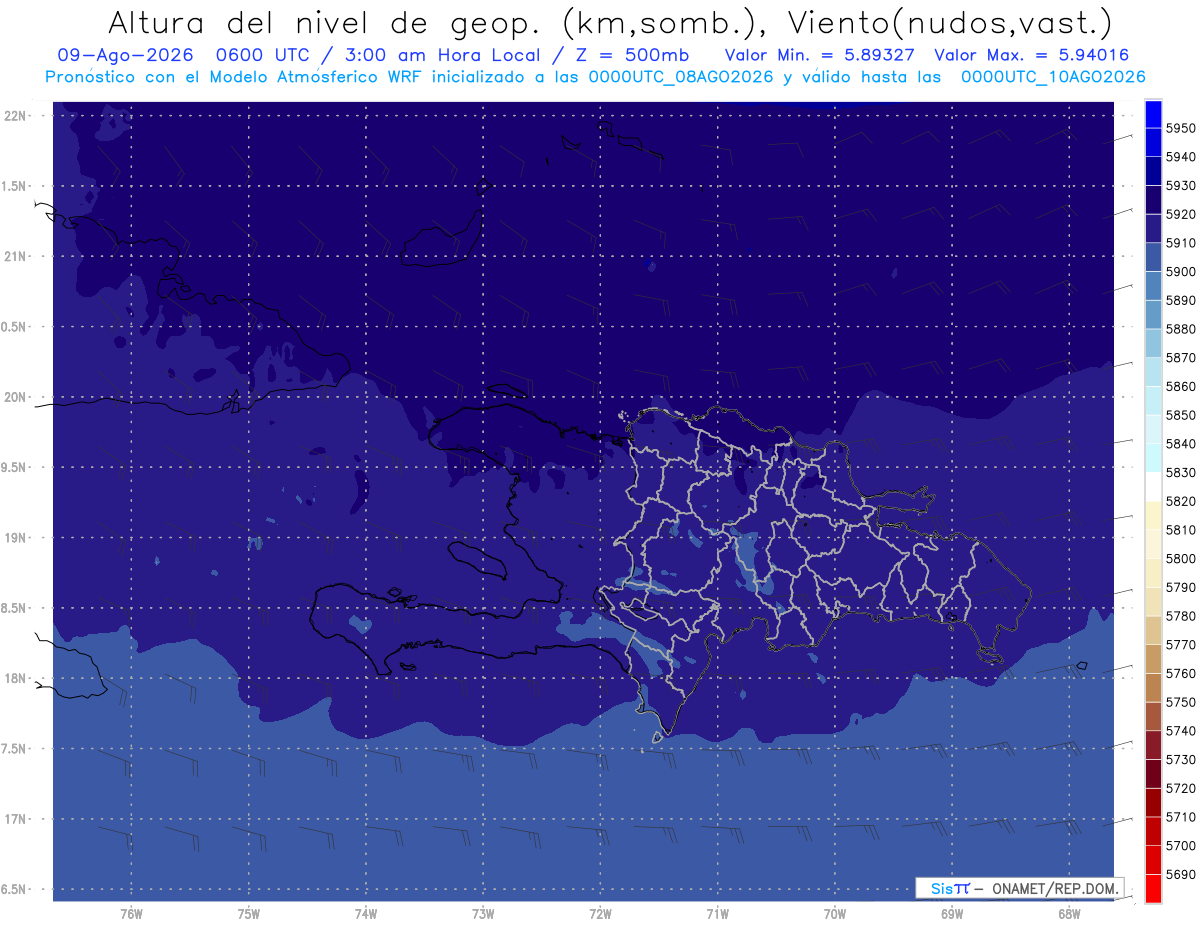Image resolution: width=1200 pixels, height=927 pixels.
Task: Click the '68W' longitude label
Action: [1069, 913]
